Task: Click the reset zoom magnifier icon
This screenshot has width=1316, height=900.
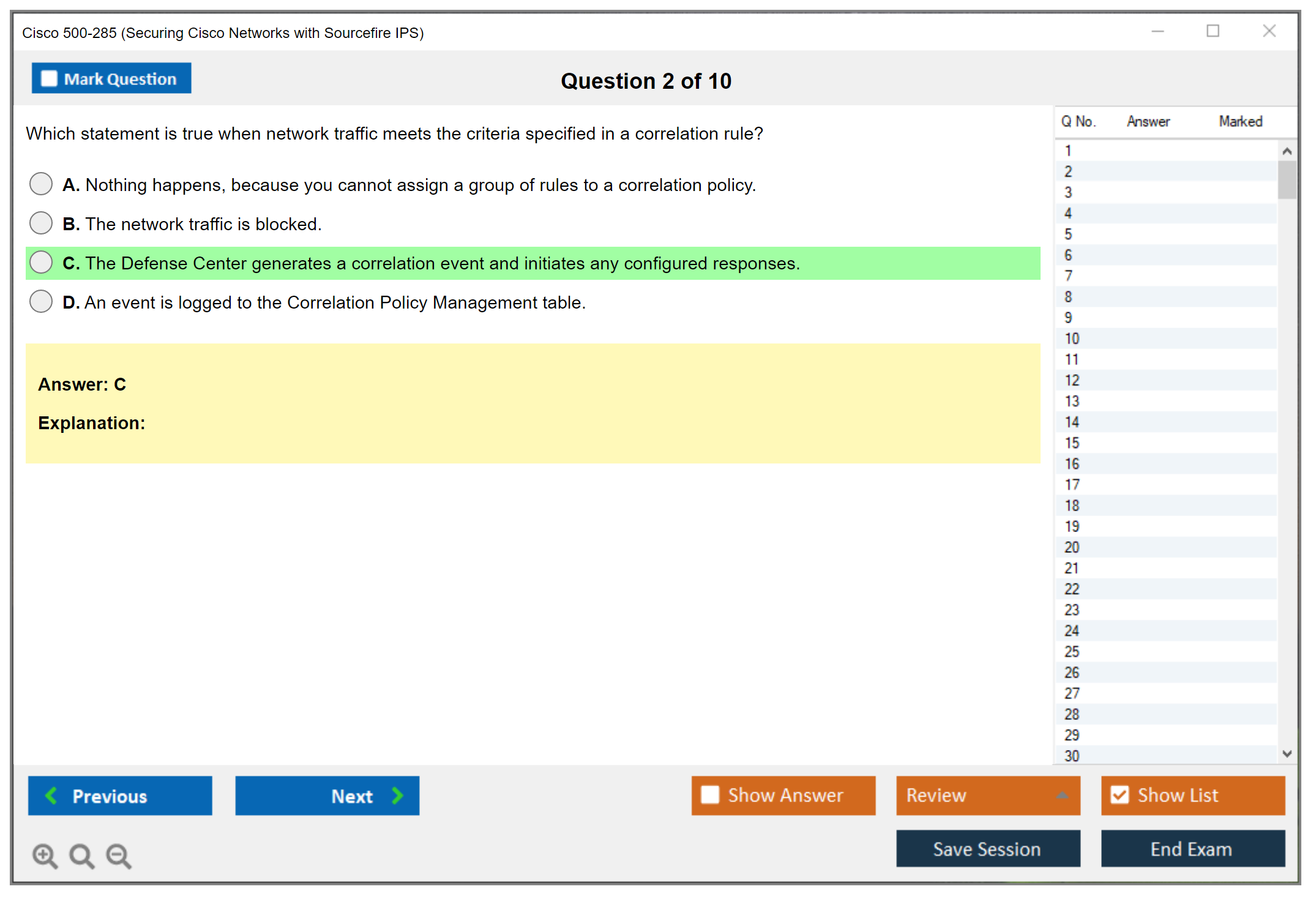Action: click(x=81, y=855)
